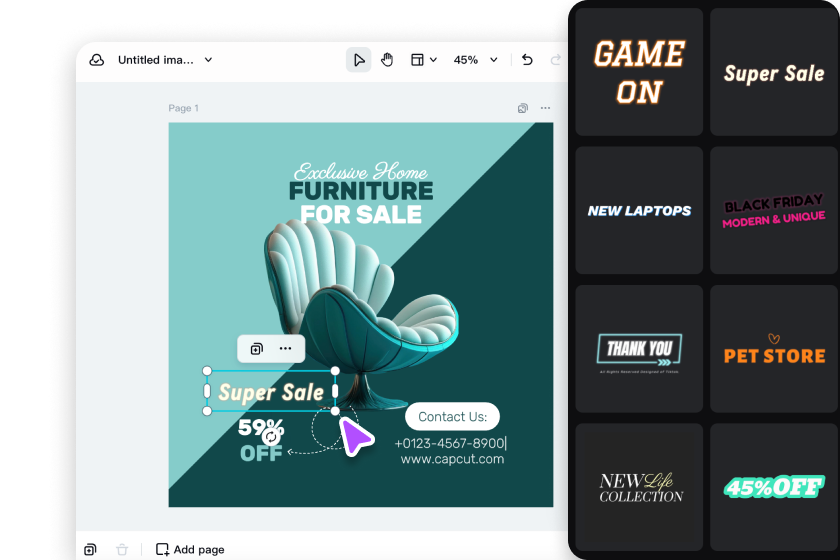
Task: Choose the PET STORE text template
Action: 774,349
